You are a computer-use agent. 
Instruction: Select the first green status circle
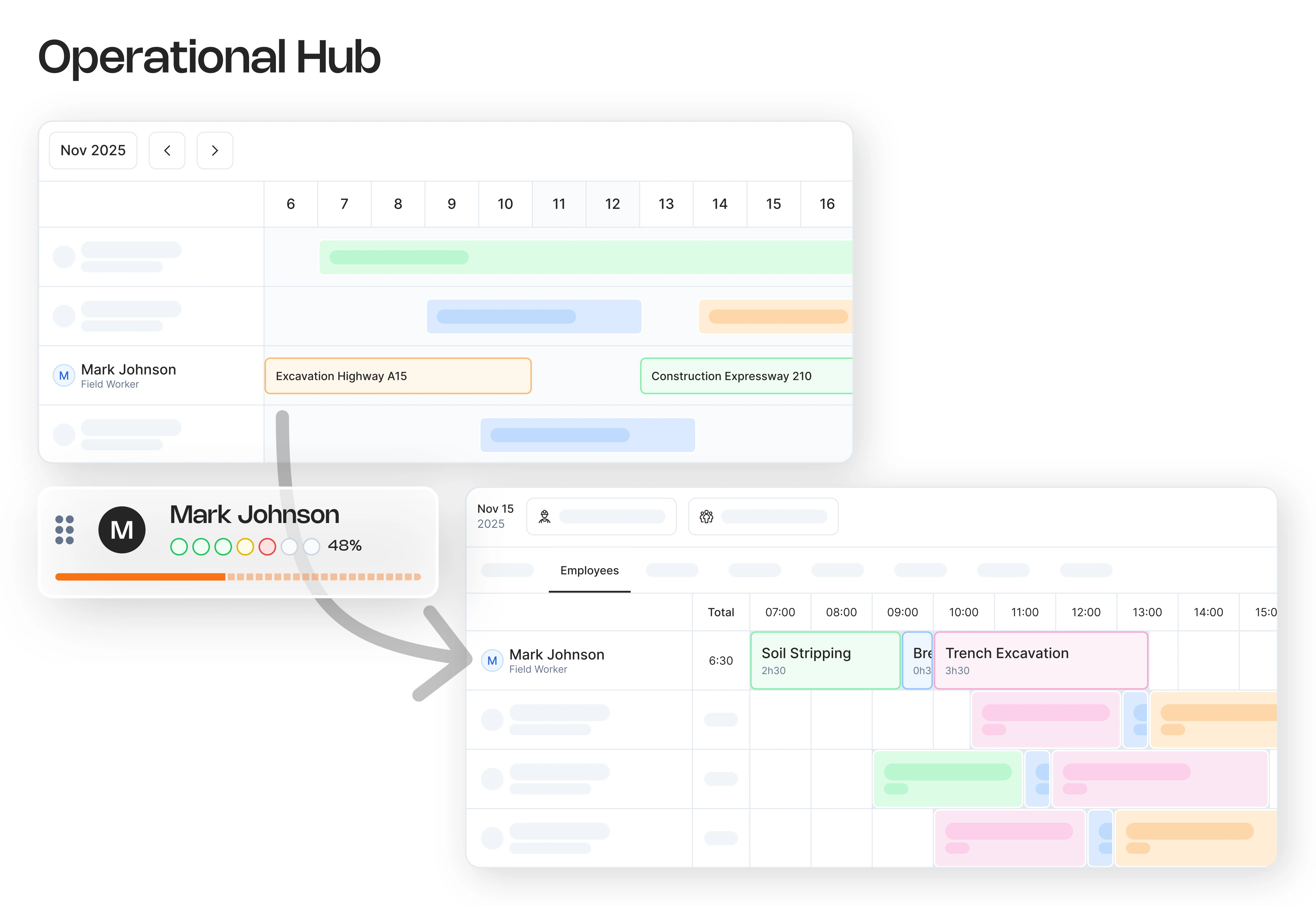pyautogui.click(x=179, y=547)
